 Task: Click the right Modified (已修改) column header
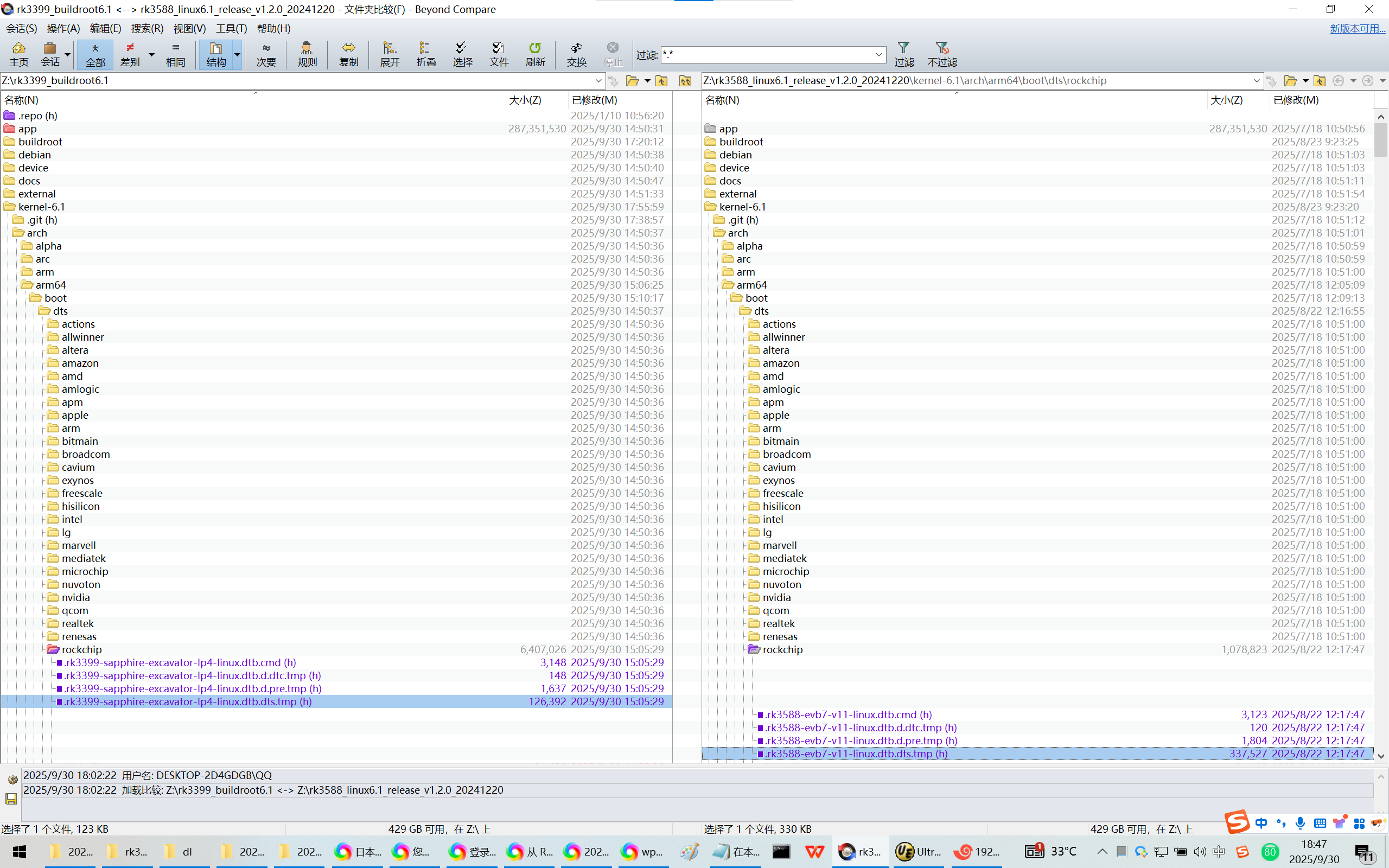click(x=1296, y=100)
